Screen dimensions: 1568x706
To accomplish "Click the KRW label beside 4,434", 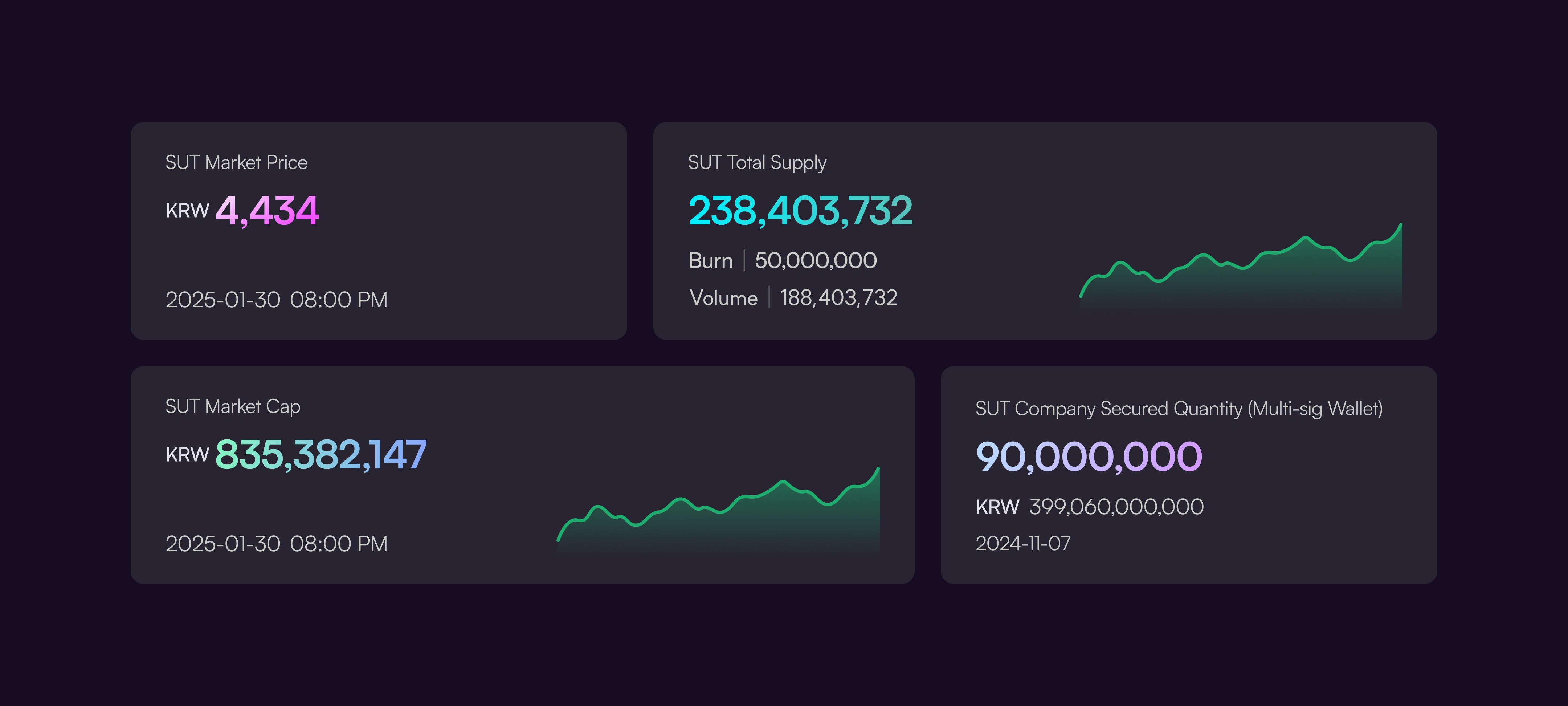I will 187,211.
